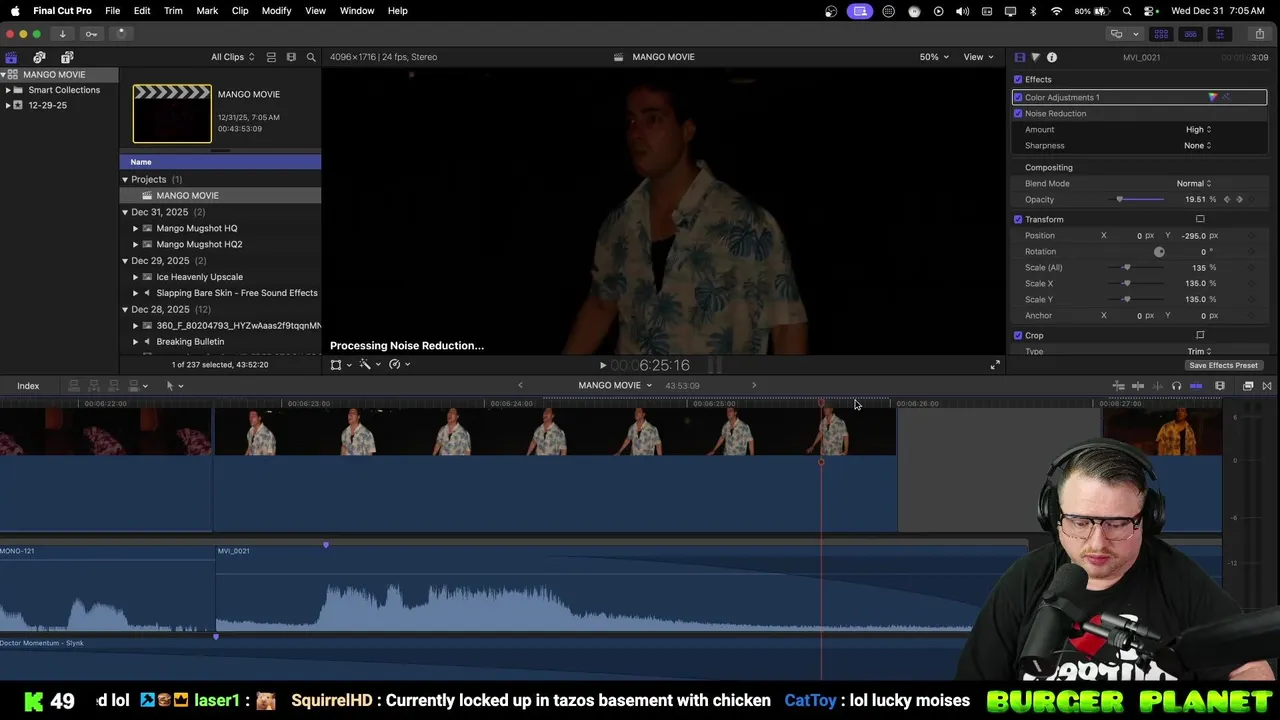The width and height of the screenshot is (1280, 720).
Task: Open the Transitions browser icon
Action: pos(1267,385)
